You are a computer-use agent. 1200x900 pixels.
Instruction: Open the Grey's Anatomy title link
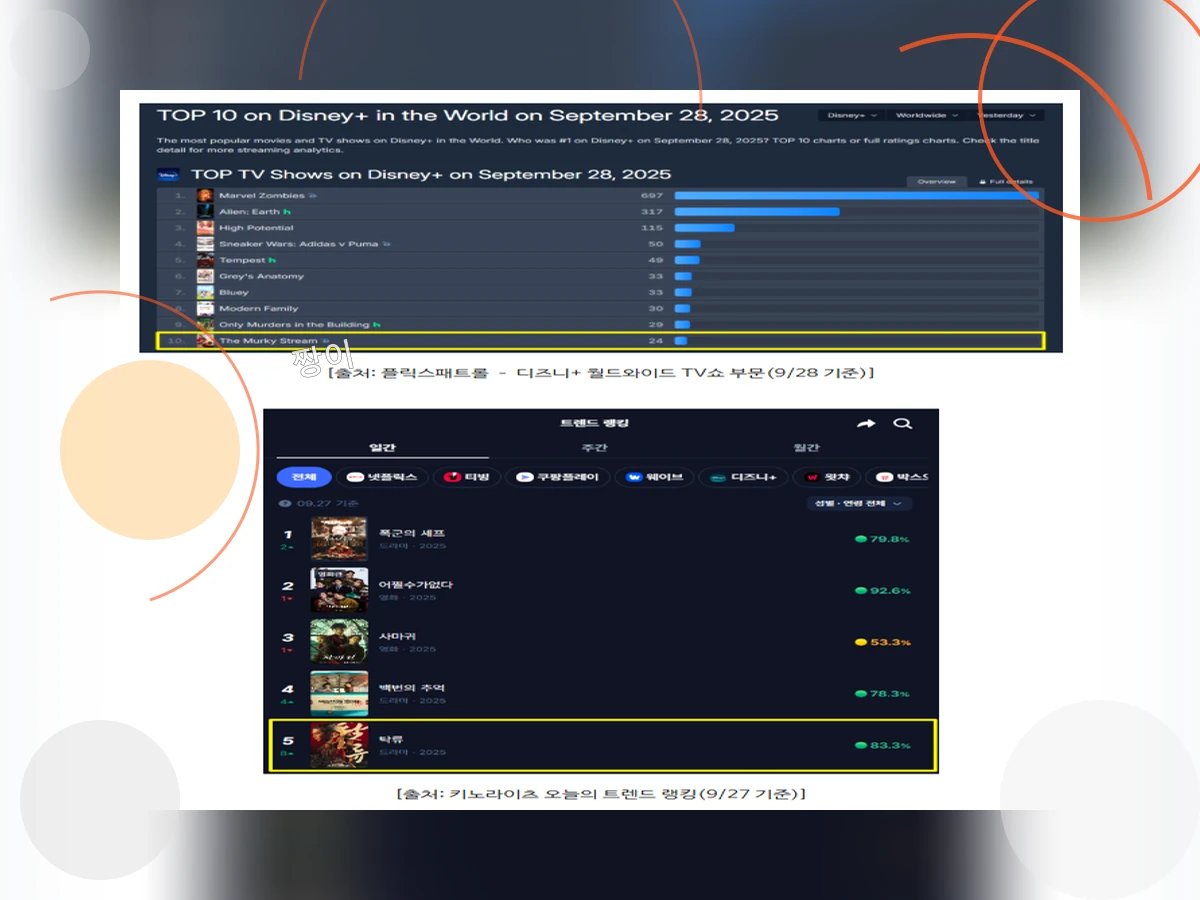pyautogui.click(x=261, y=276)
